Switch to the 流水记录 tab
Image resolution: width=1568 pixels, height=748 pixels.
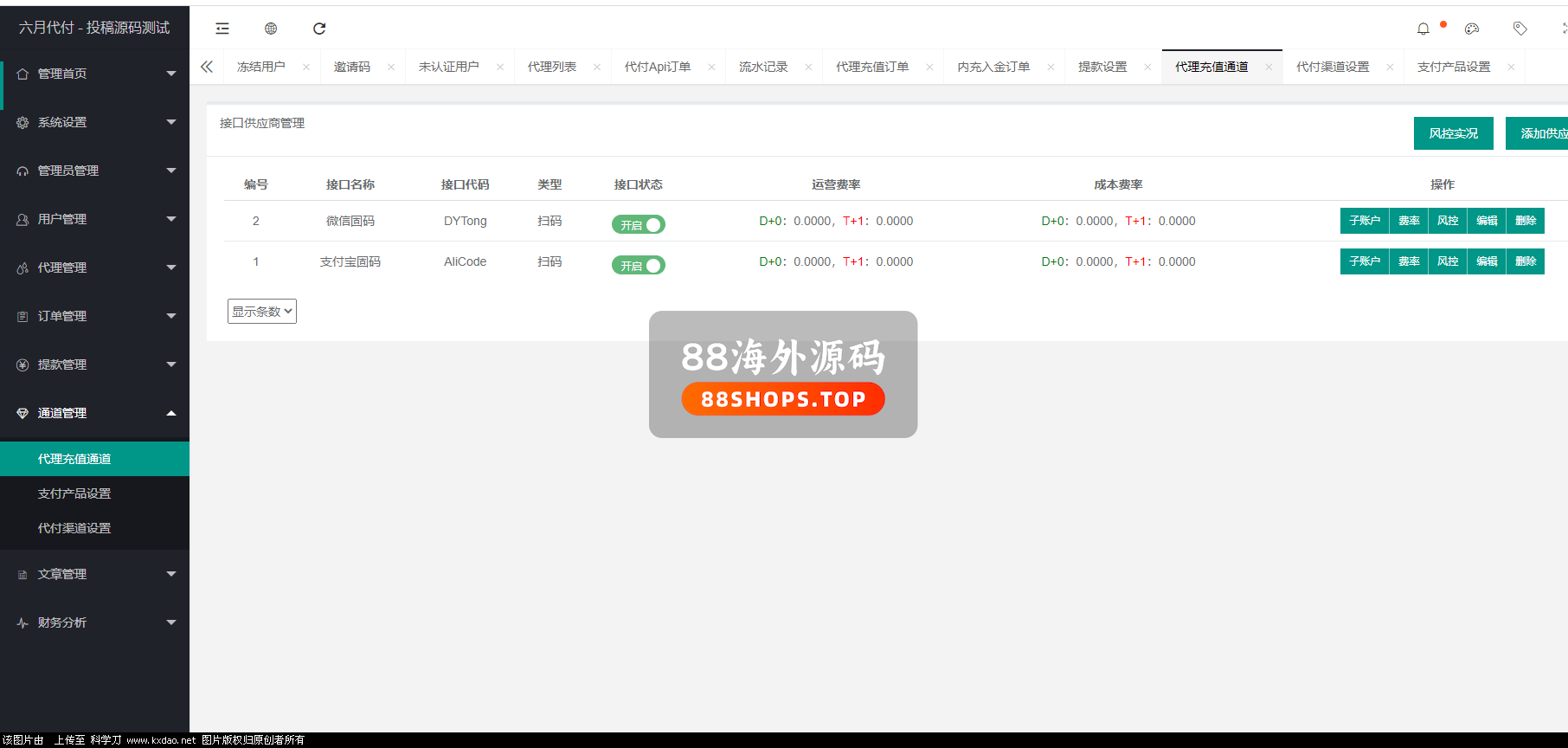[x=763, y=67]
